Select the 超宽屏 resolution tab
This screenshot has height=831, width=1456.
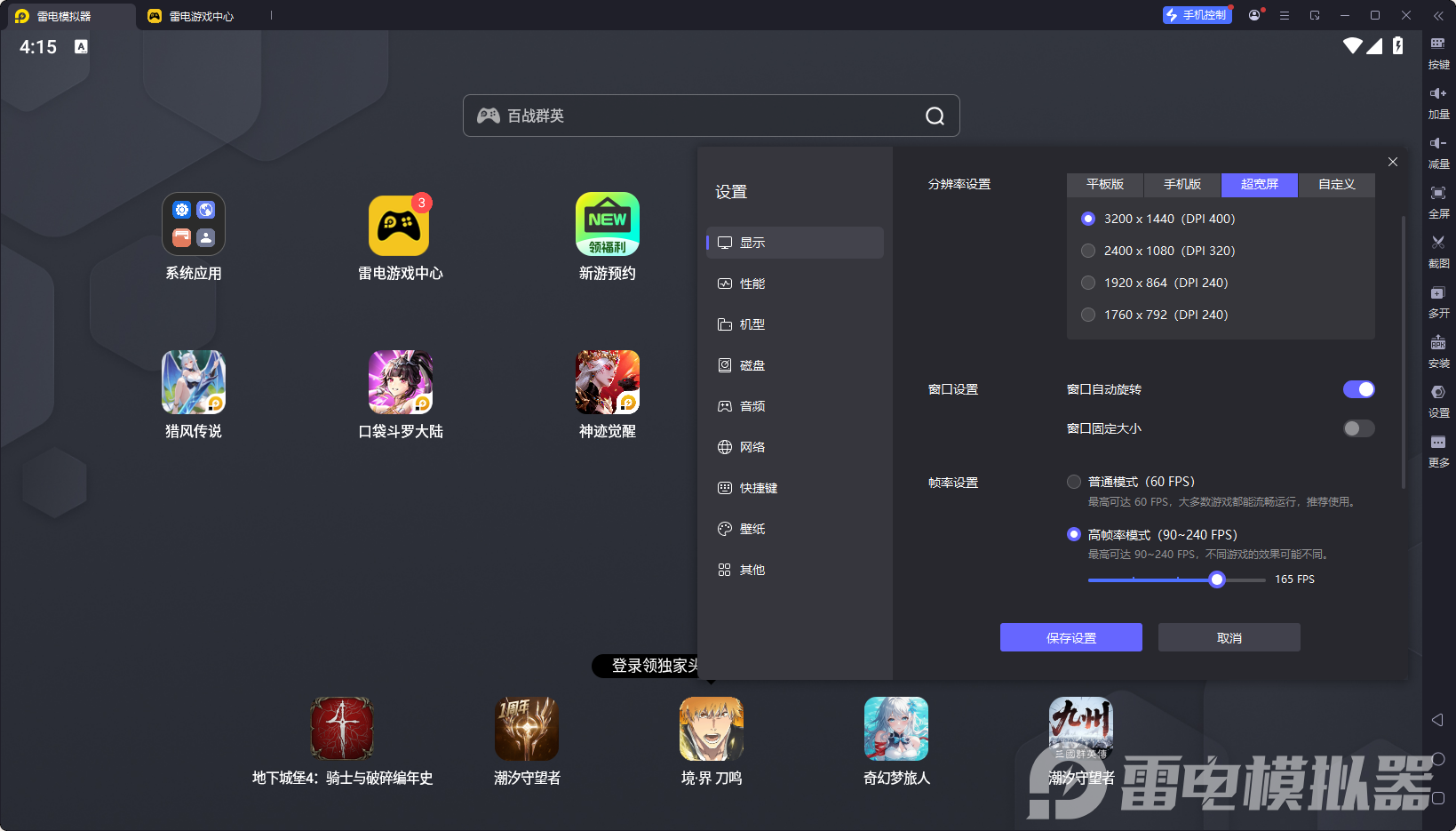tap(1260, 185)
